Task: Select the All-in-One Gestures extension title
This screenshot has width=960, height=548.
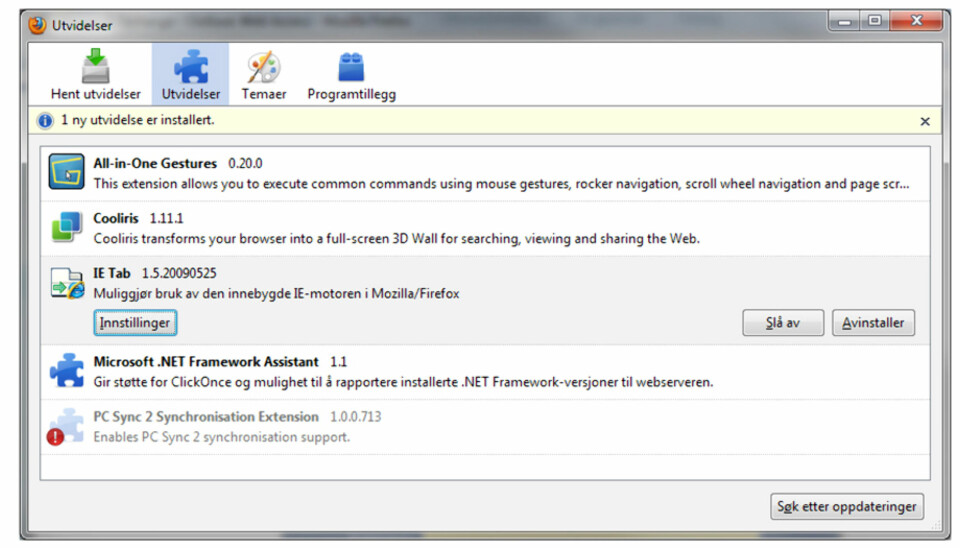Action: [155, 163]
